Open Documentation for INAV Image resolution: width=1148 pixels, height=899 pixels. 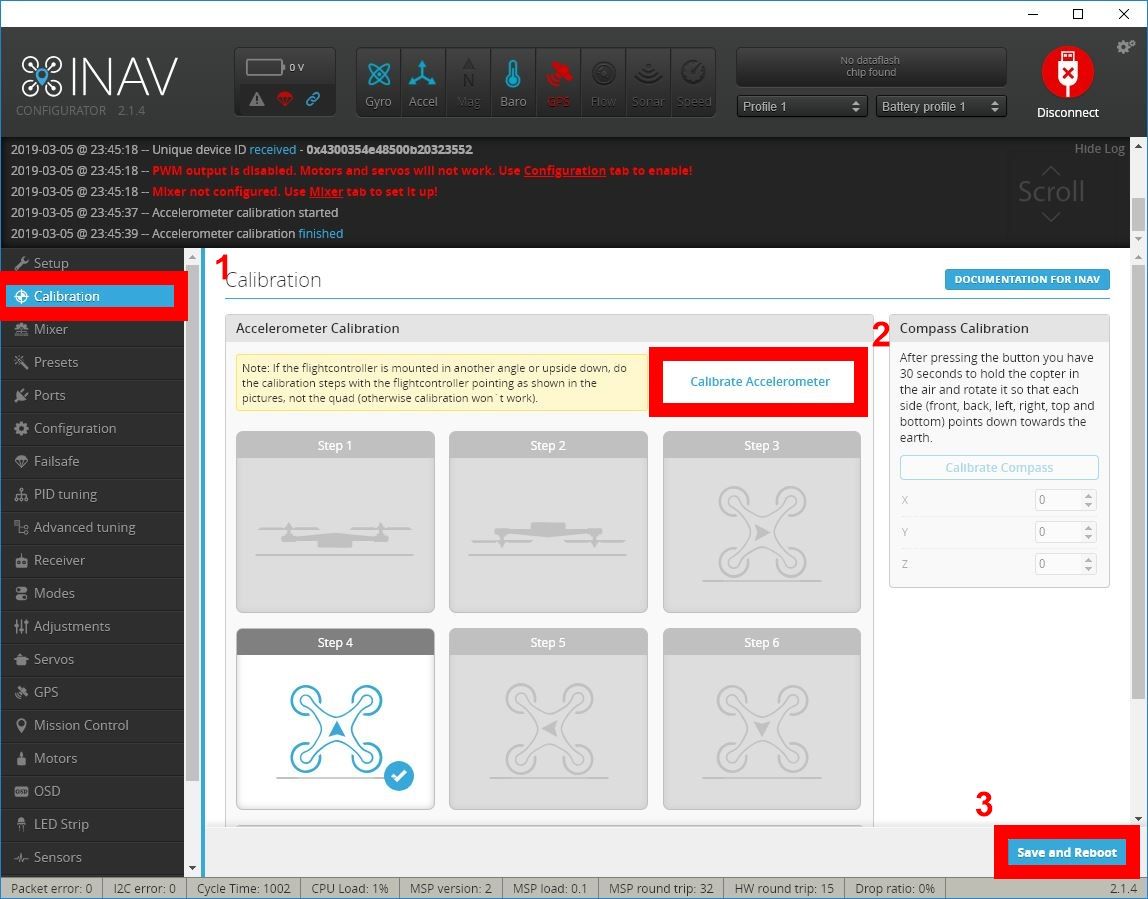tap(1026, 280)
